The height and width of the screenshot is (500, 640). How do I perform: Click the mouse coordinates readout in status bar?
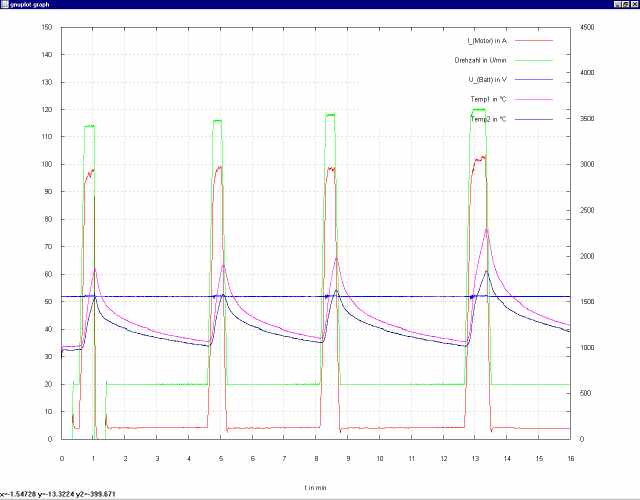[58, 494]
